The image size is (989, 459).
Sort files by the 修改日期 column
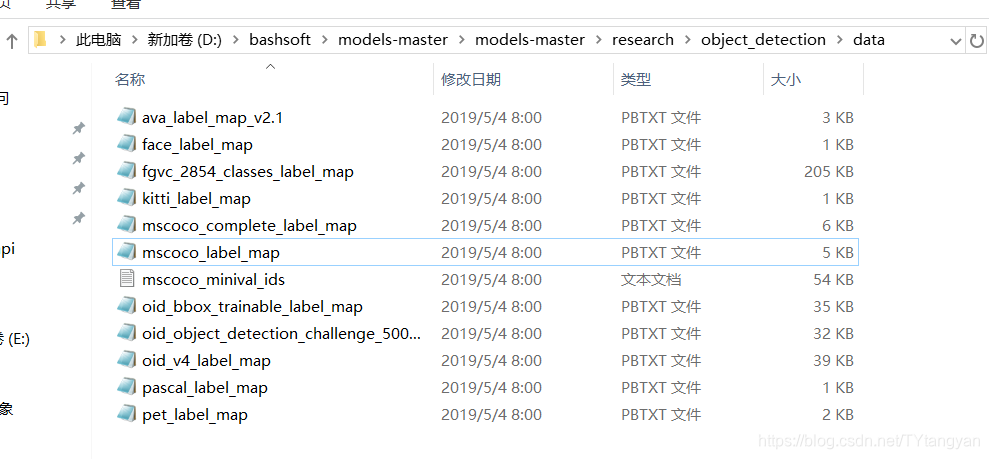pyautogui.click(x=471, y=79)
